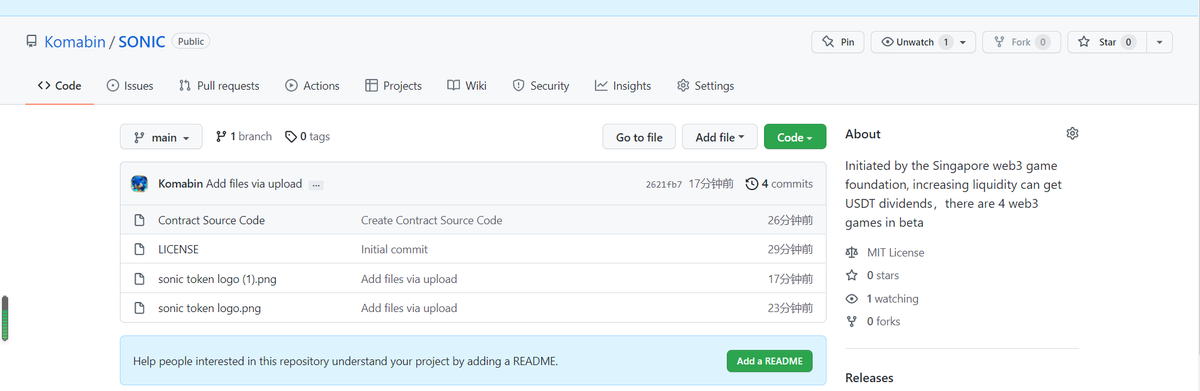Open the main branch selector dropdown

pyautogui.click(x=161, y=137)
